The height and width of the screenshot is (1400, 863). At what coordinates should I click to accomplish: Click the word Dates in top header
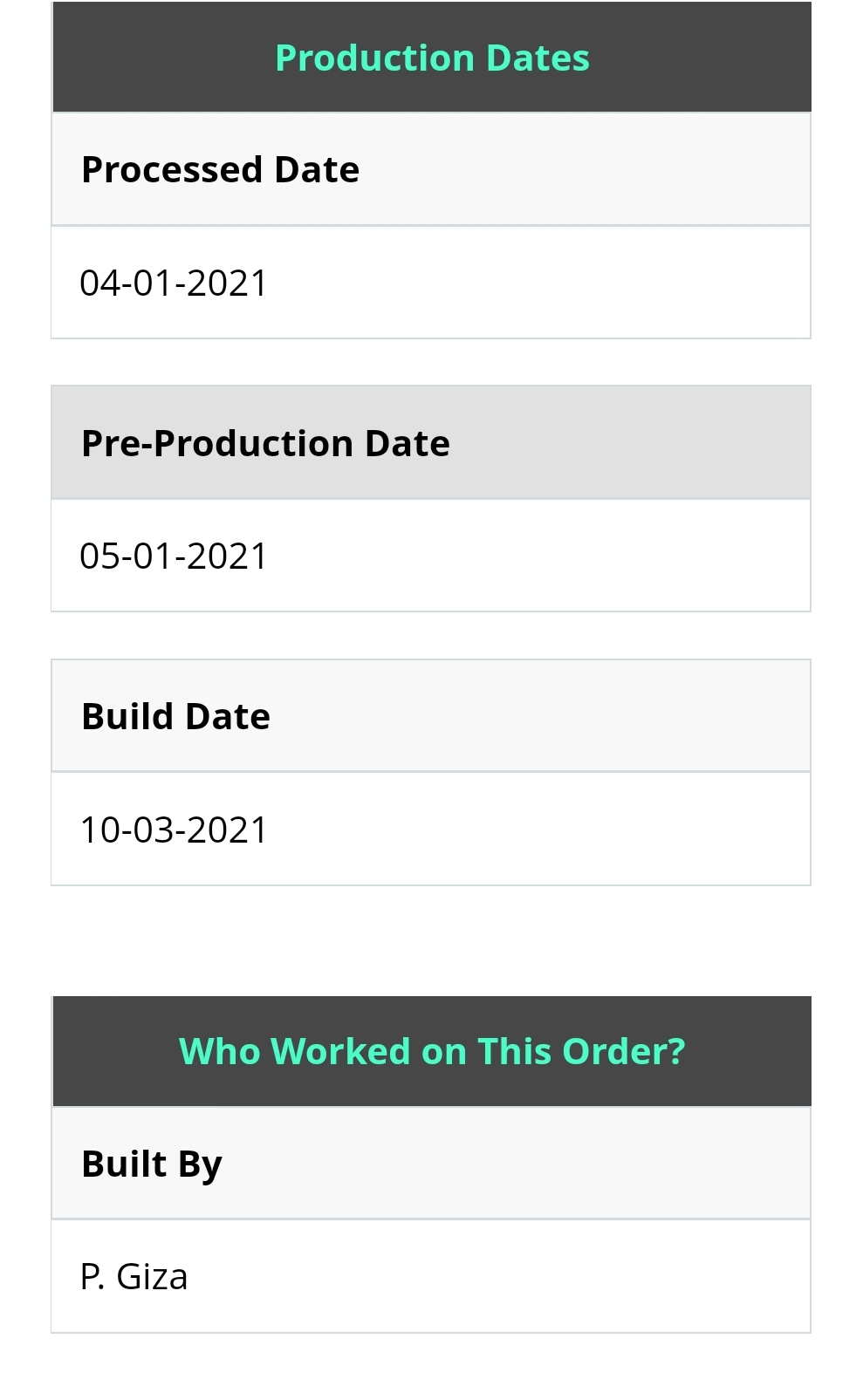click(x=538, y=58)
